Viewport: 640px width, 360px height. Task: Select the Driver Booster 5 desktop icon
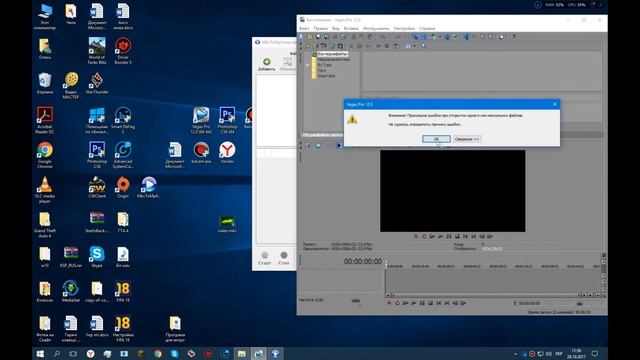pos(123,51)
